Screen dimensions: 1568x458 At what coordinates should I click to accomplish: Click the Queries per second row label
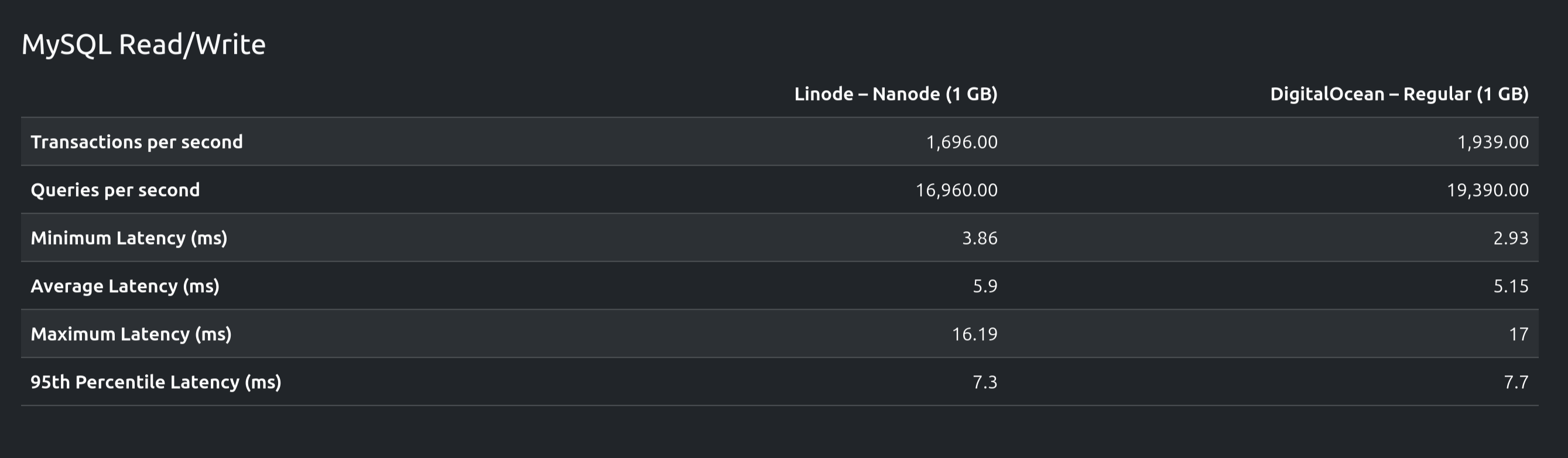(x=115, y=190)
